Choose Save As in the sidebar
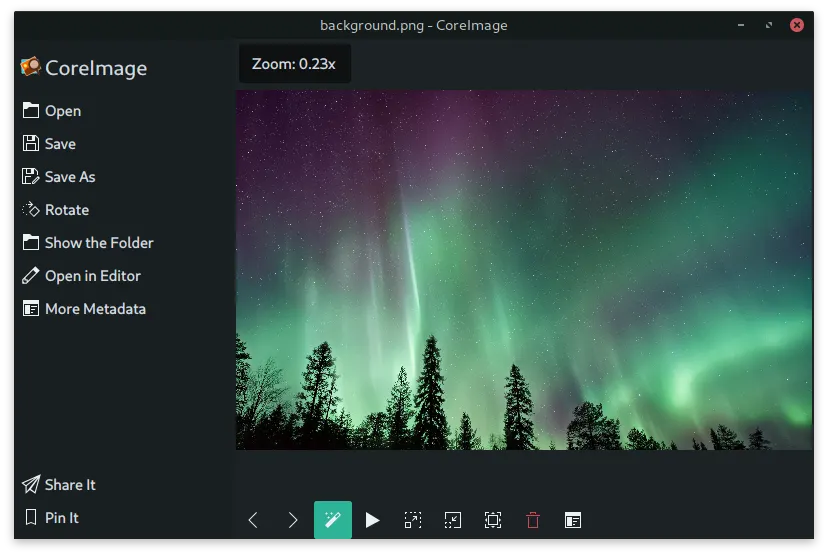Screen dimensions: 828x556 (x=59, y=176)
